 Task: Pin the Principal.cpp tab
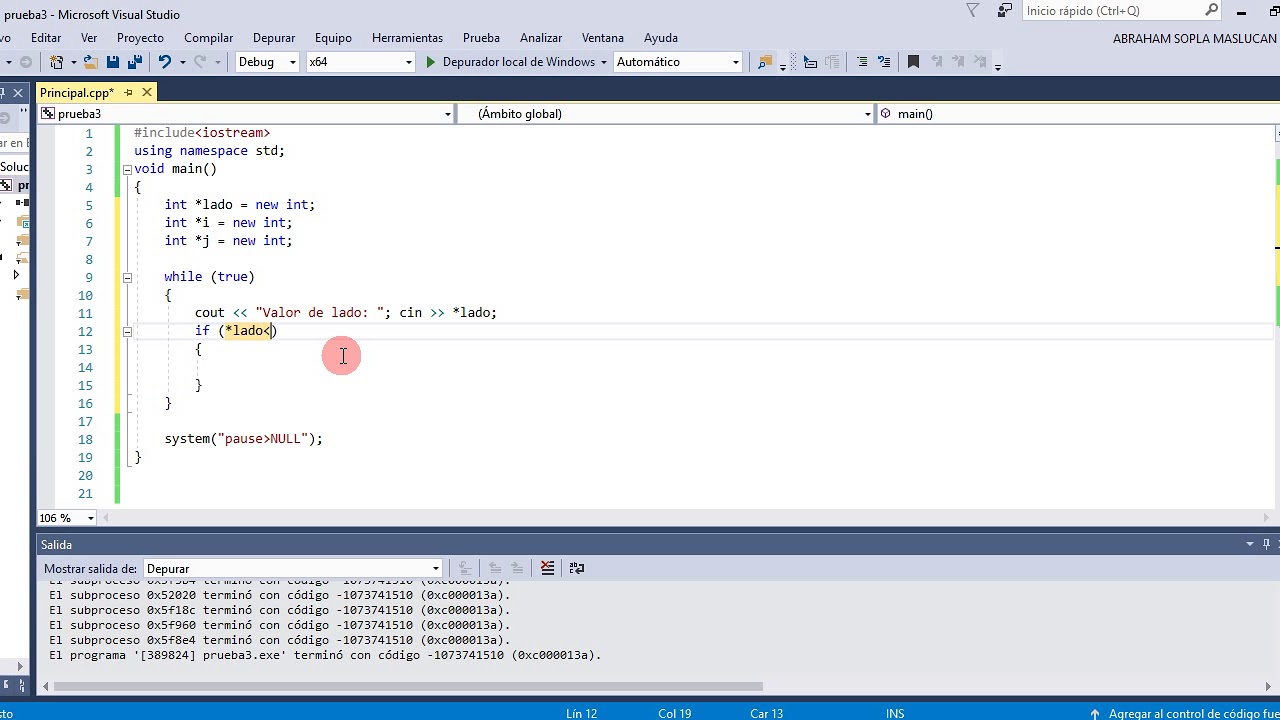tap(128, 92)
